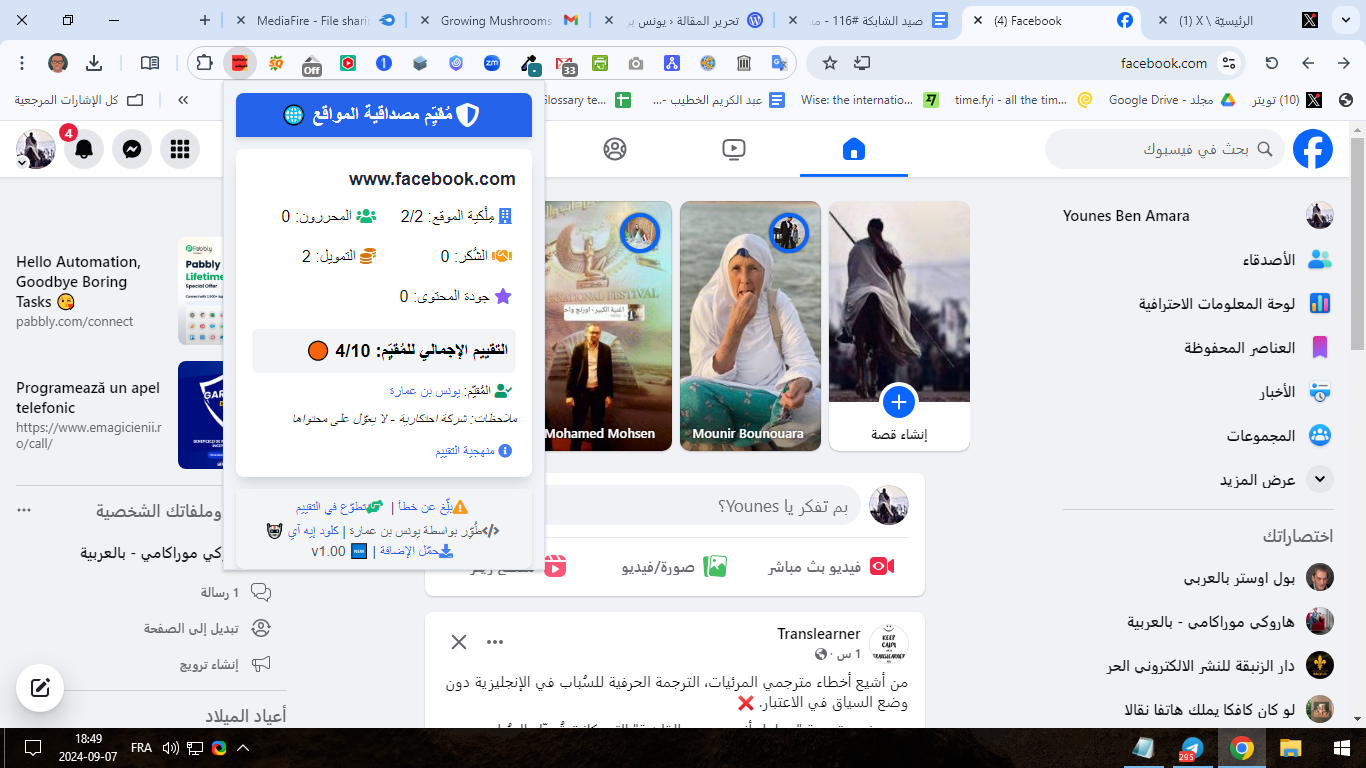This screenshot has width=1366, height=768.
Task: Click the Watch video icon in Facebook navigation
Action: tap(733, 148)
